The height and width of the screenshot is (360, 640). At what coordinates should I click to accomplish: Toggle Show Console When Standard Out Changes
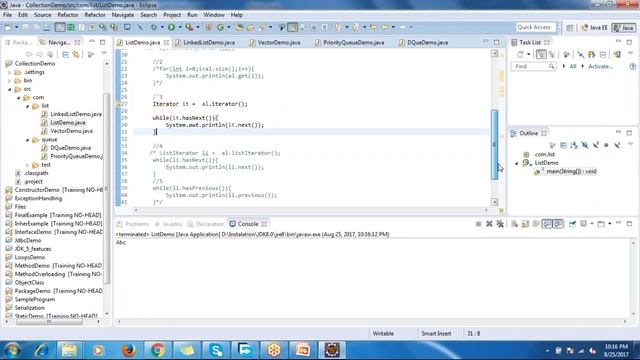click(547, 224)
